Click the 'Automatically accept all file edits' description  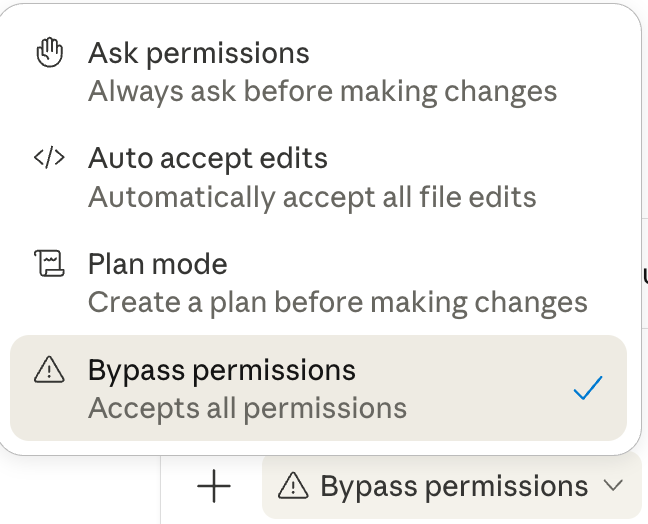pyautogui.click(x=312, y=197)
